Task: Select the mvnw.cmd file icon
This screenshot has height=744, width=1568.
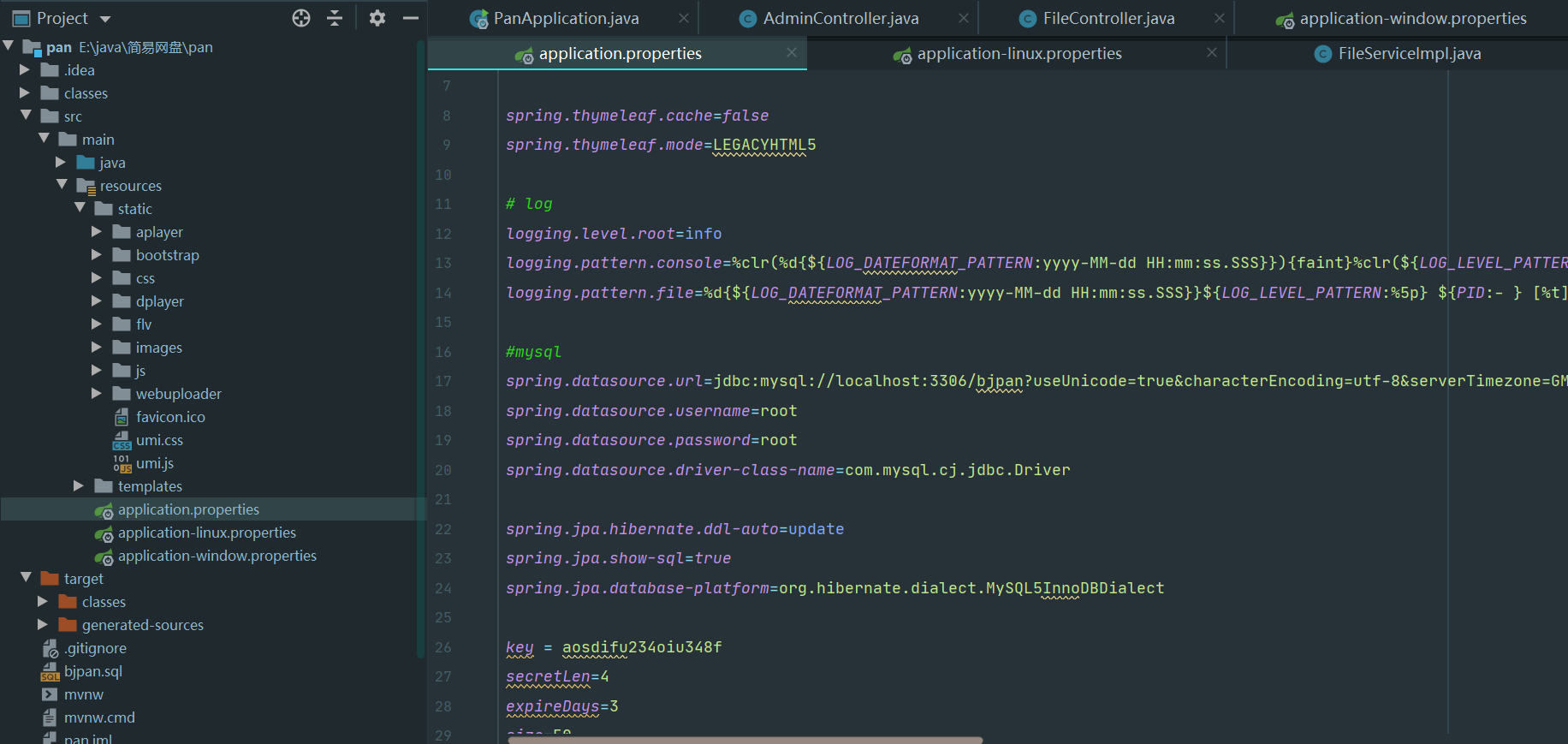Action: tap(50, 717)
